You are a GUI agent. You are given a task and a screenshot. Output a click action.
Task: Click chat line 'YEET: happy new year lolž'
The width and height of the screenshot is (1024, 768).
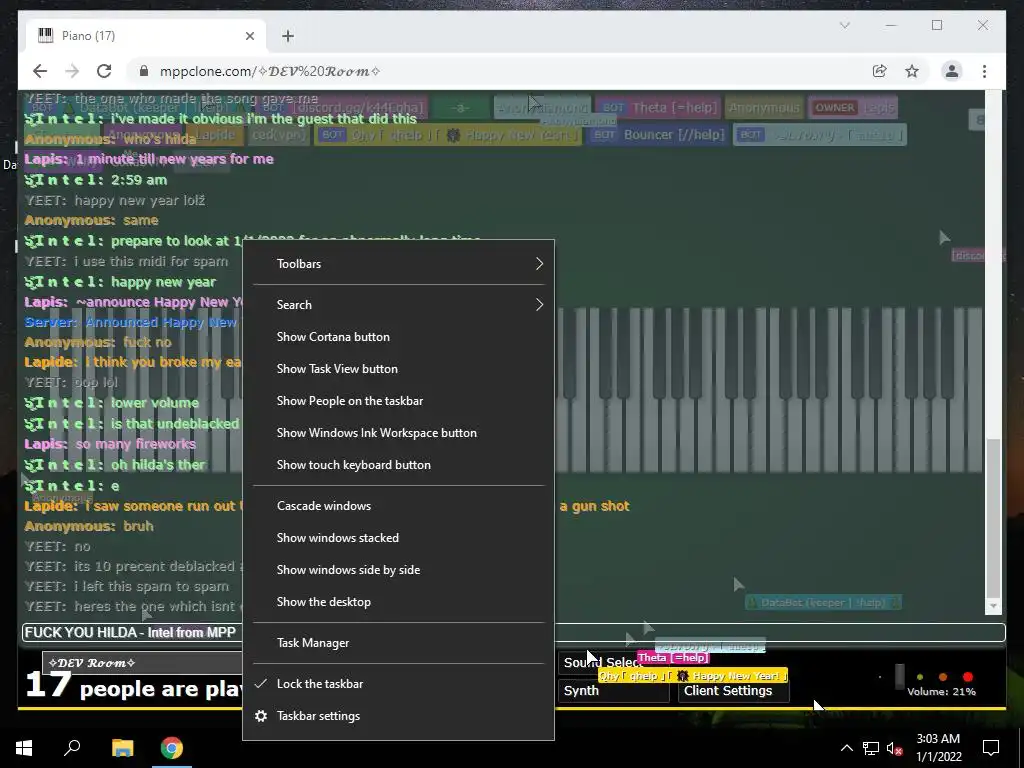(x=115, y=200)
